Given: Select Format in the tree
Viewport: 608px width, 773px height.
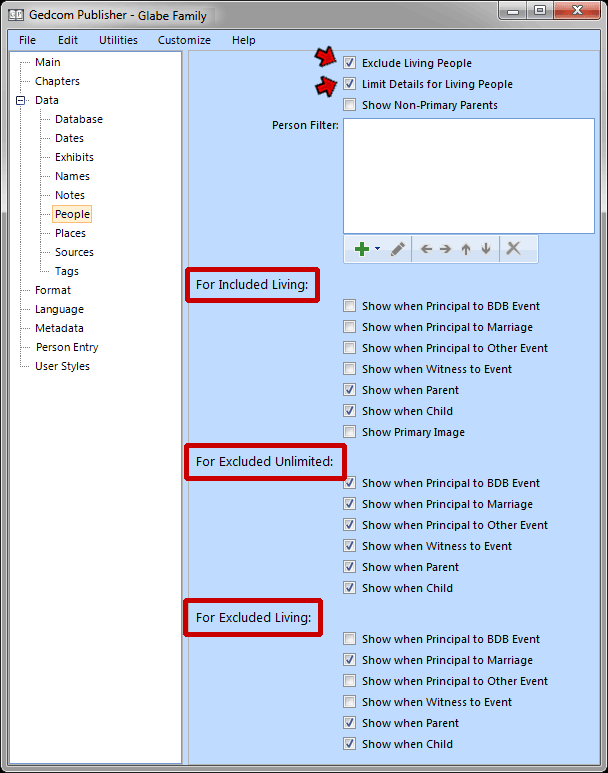Looking at the screenshot, I should [53, 290].
